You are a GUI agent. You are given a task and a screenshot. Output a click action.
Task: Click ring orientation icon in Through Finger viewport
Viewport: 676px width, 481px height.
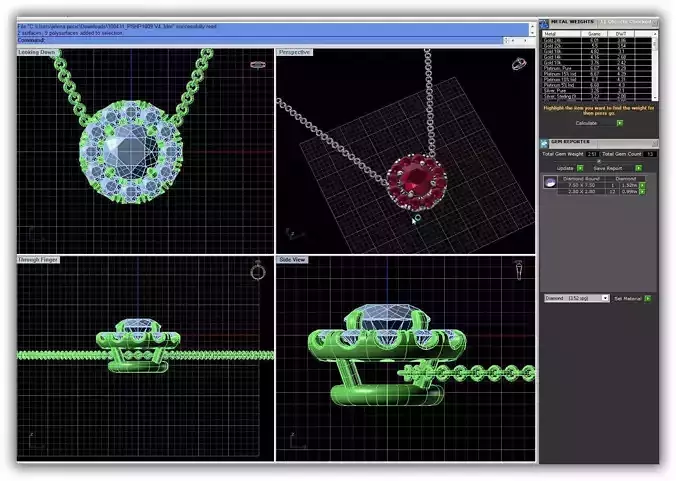[258, 271]
